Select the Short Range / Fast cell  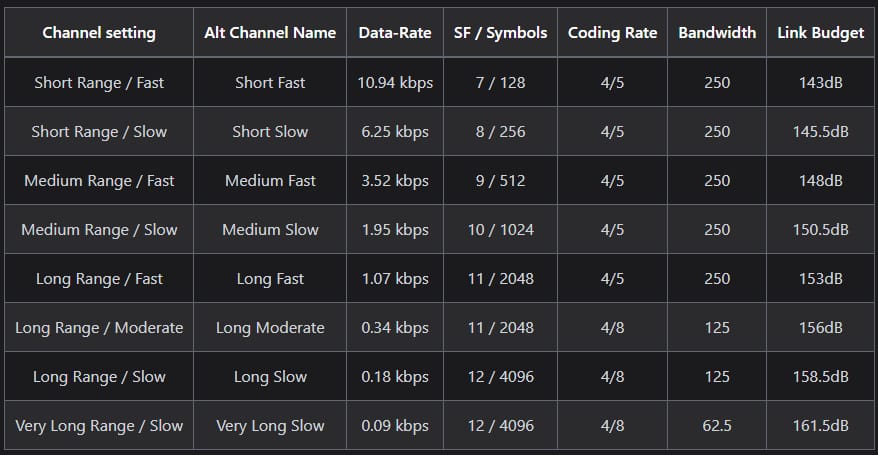pos(99,83)
